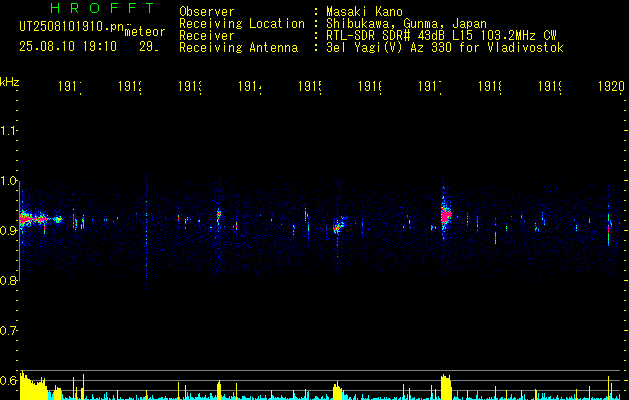The height and width of the screenshot is (400, 629).
Task: Click the large red meteor echo burst on the spectrogram
Action: [x=446, y=215]
